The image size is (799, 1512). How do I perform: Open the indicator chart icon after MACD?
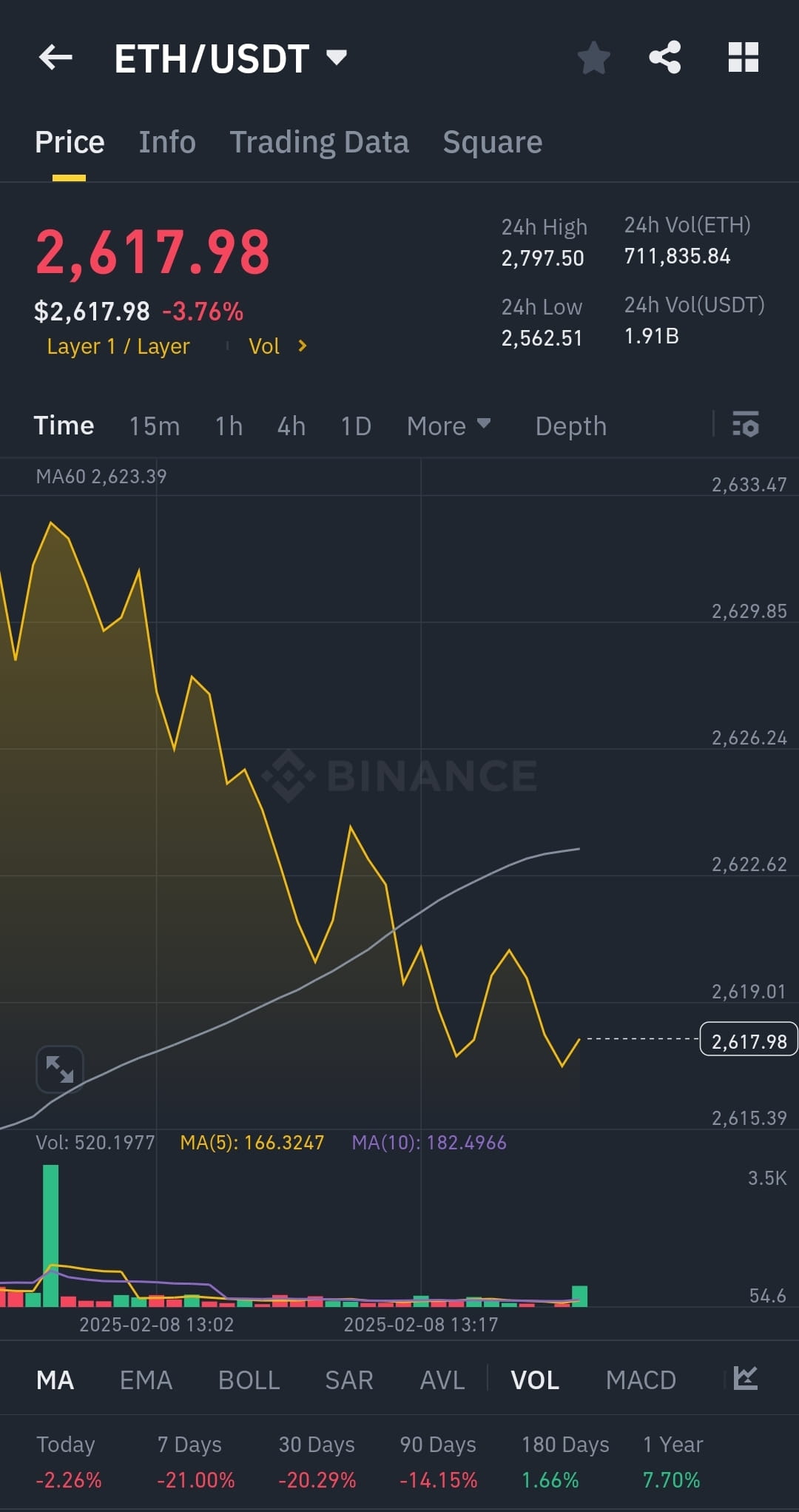pyautogui.click(x=745, y=1378)
